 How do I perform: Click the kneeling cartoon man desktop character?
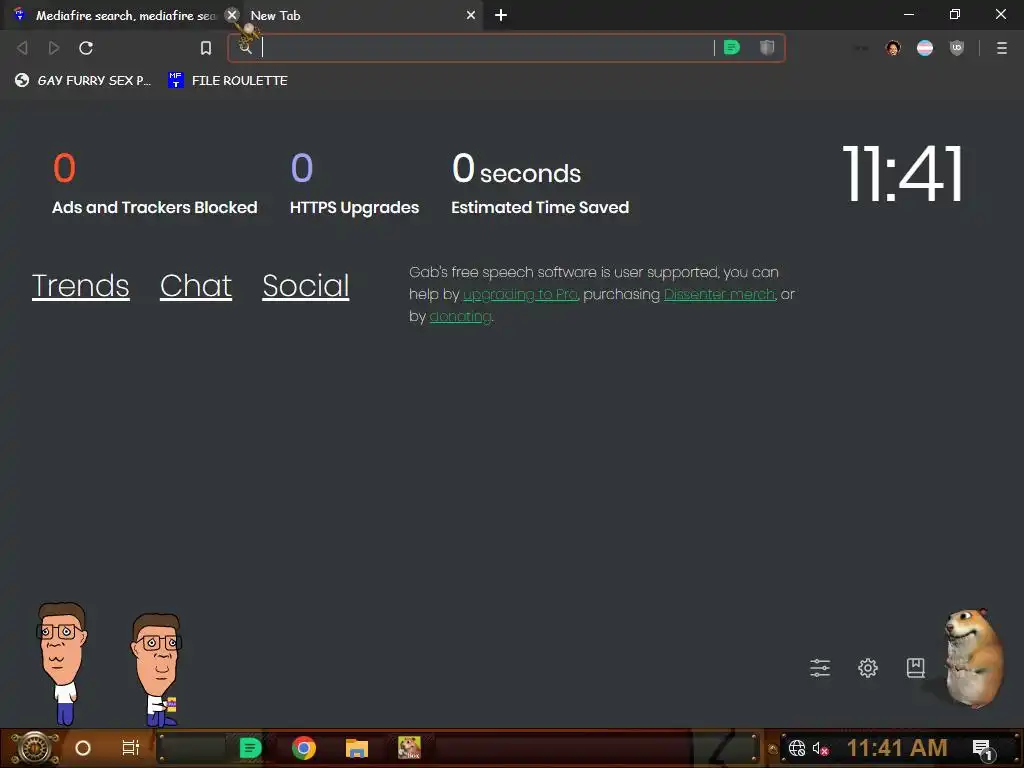156,670
